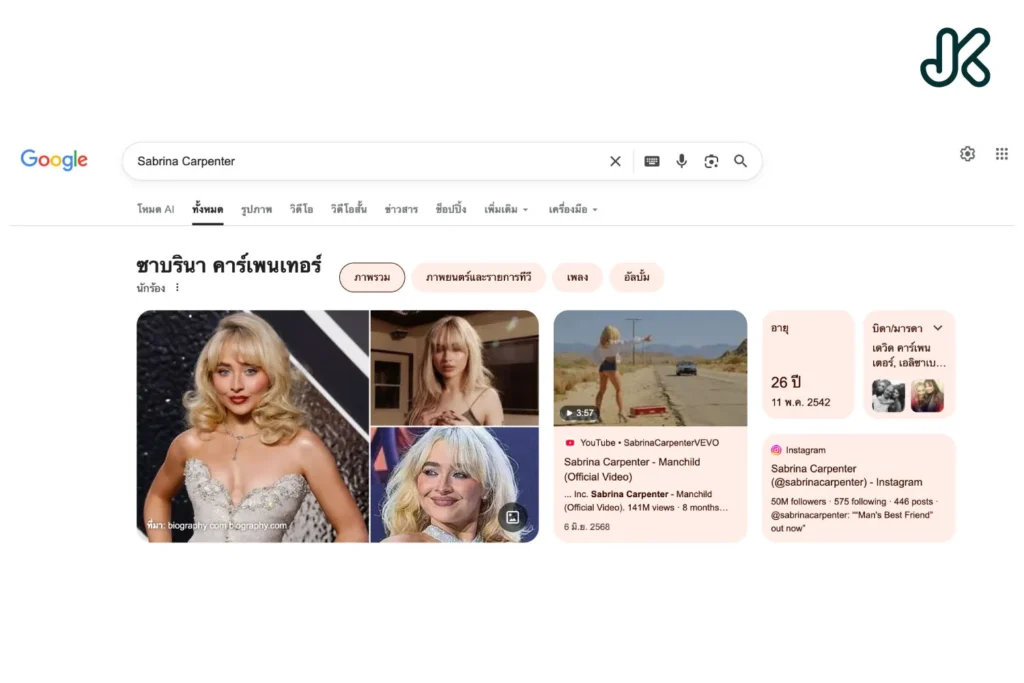
Task: Click the Instagram icon on card
Action: point(776,450)
